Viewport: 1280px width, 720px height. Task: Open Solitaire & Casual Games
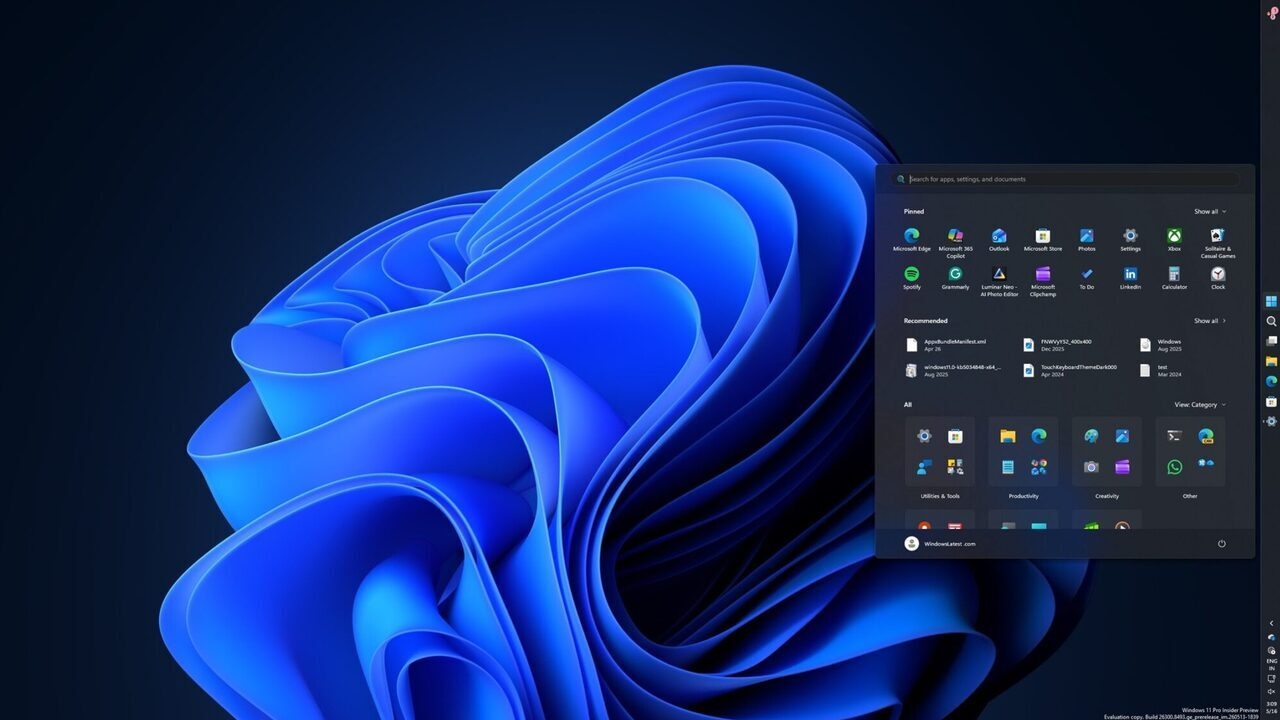click(x=1218, y=243)
